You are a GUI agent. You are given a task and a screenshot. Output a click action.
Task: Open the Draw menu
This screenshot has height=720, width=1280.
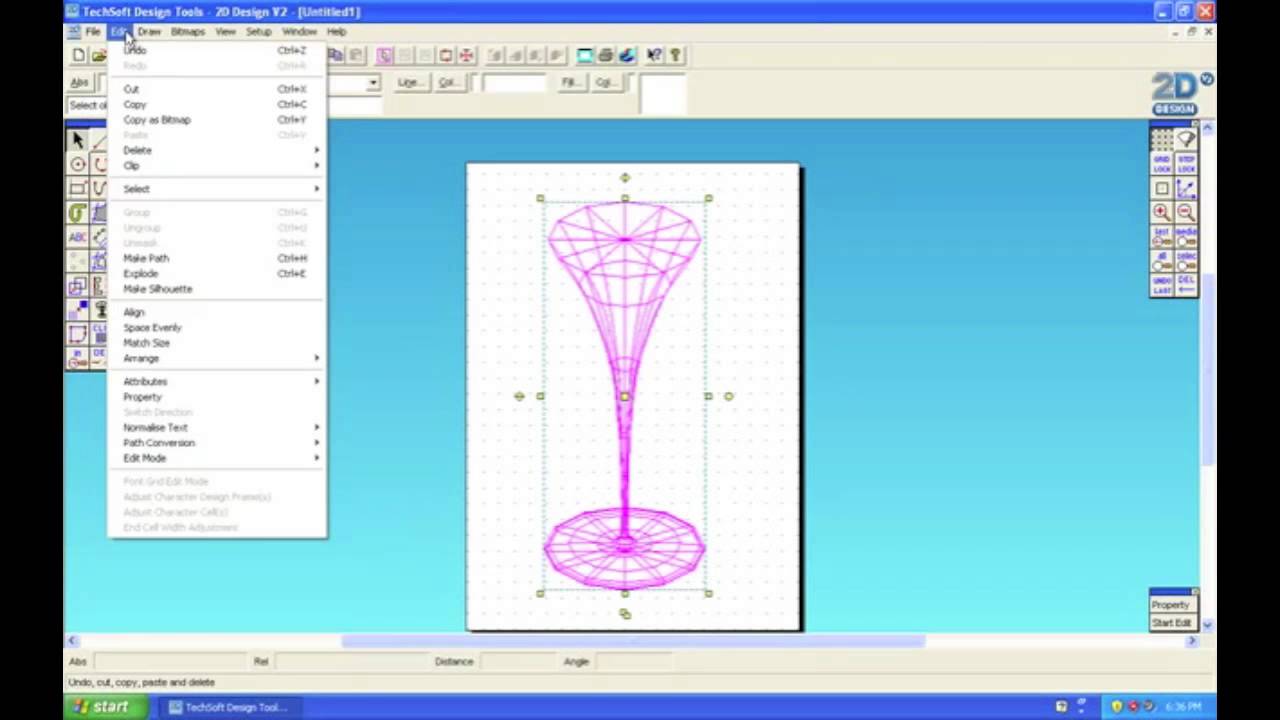[149, 32]
